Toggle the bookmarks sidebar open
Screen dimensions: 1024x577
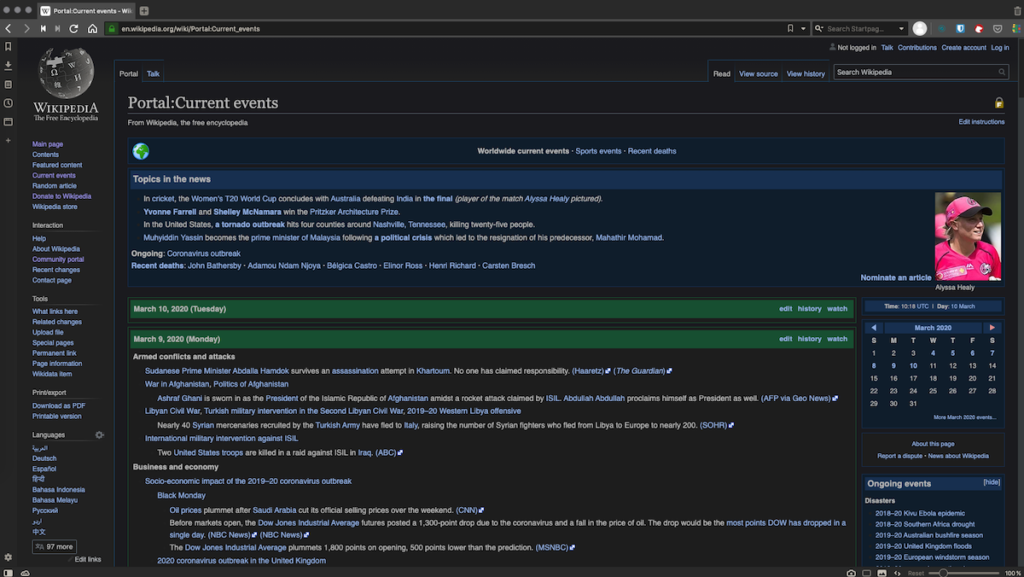click(x=8, y=48)
